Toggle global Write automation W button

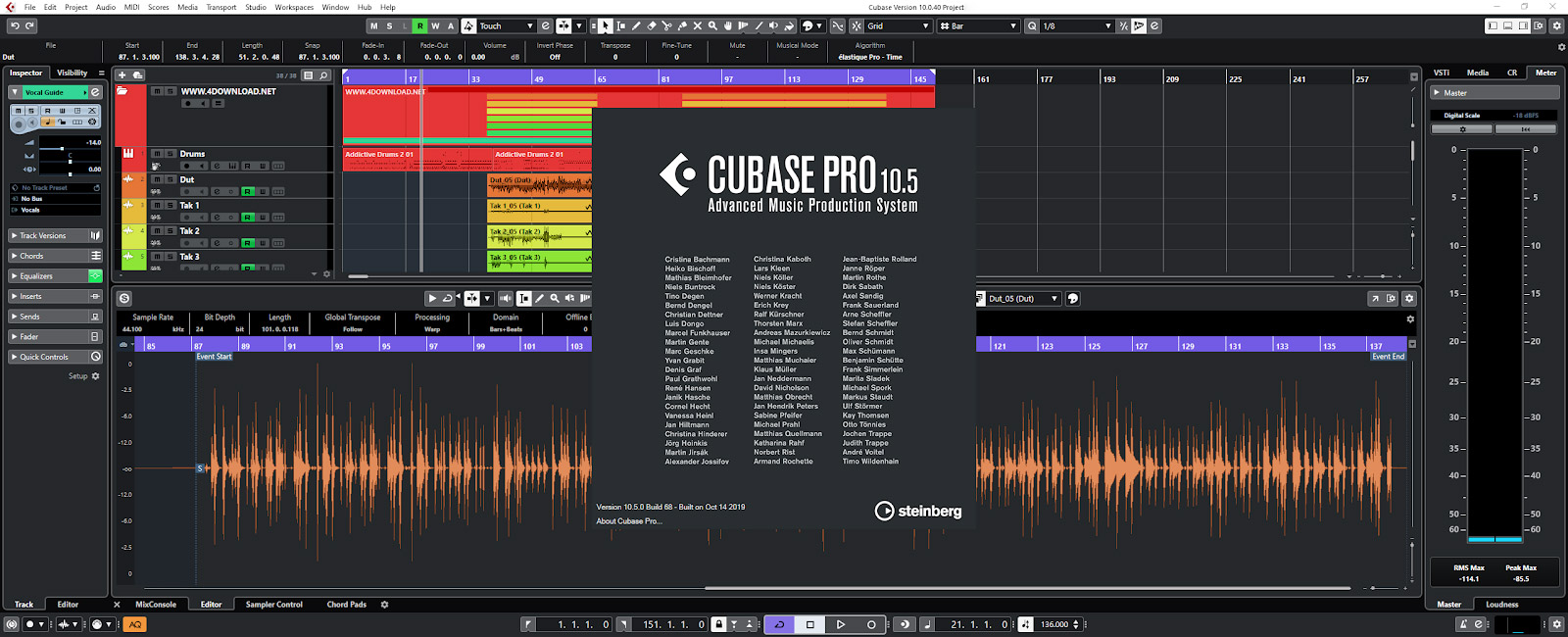[435, 25]
